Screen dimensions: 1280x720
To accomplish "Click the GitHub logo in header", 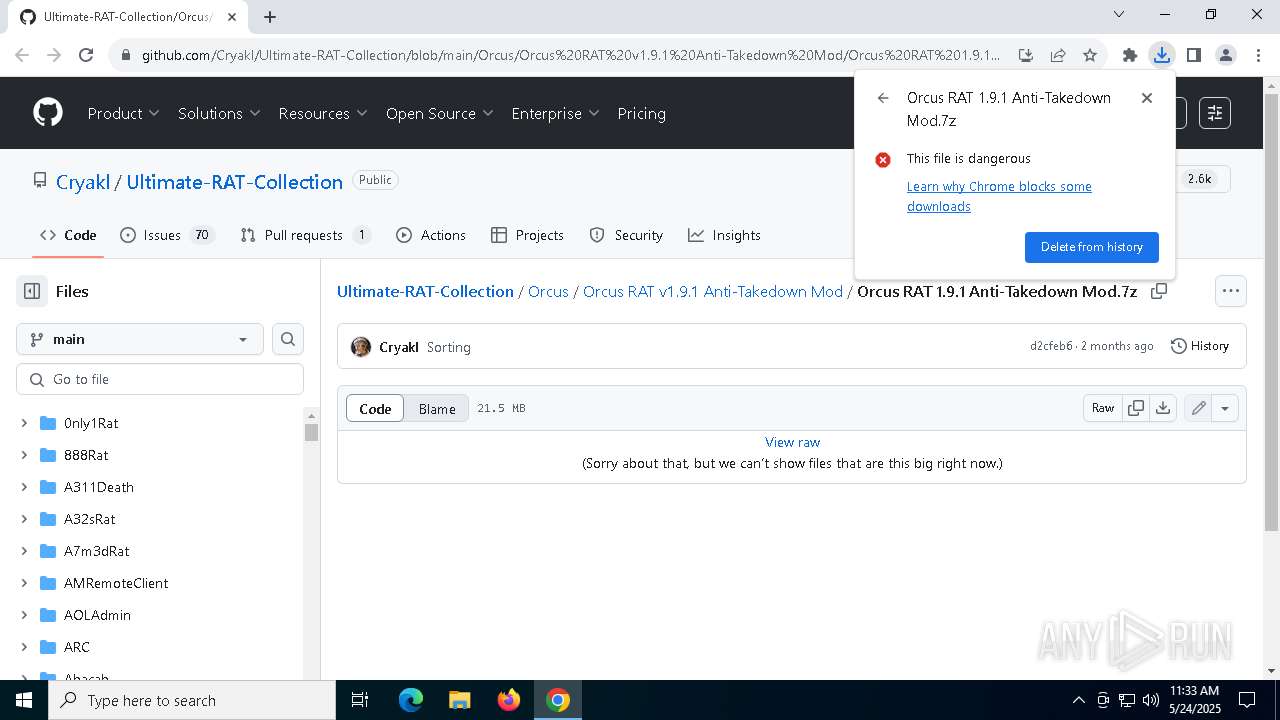I will 48,113.
